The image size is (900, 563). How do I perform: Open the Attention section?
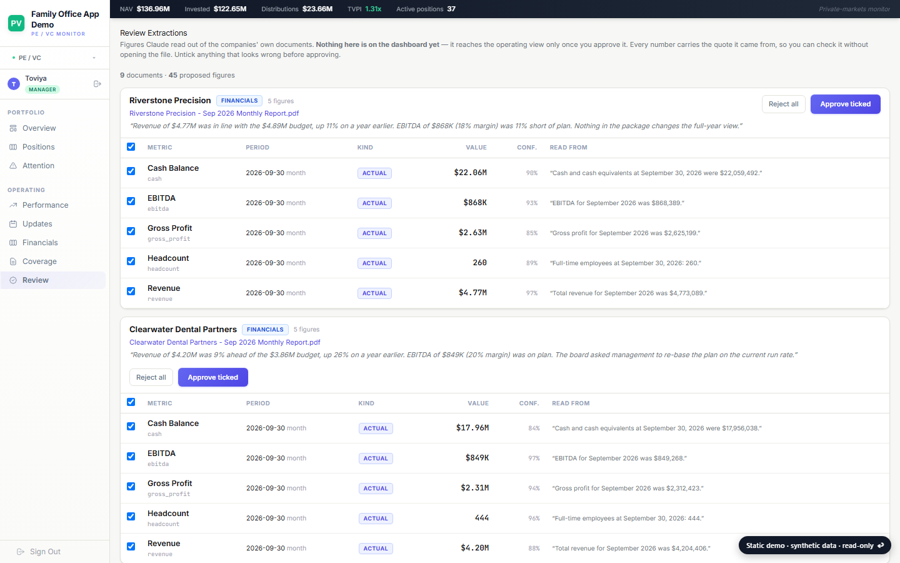pos(53,166)
